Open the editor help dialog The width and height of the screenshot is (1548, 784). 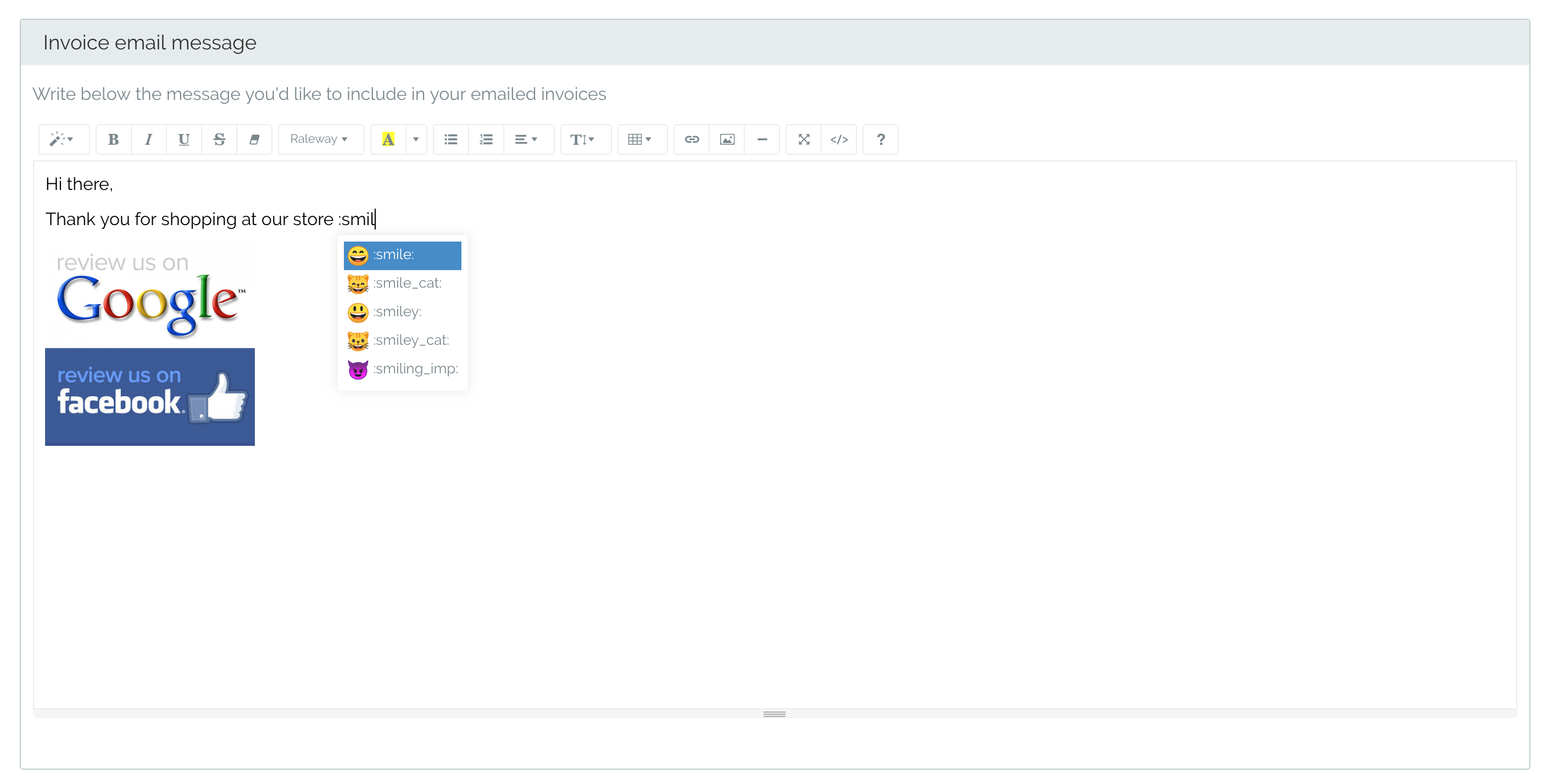click(x=881, y=139)
